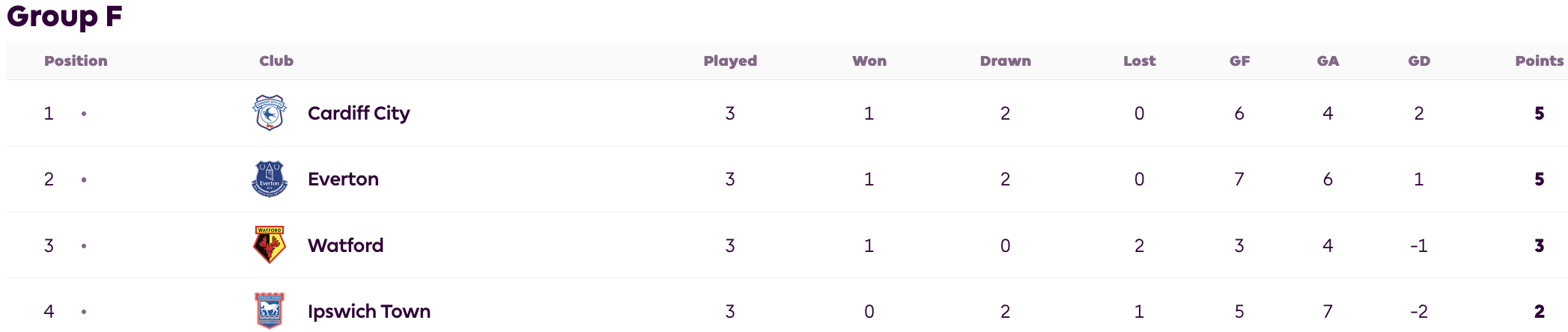1568x332 pixels.
Task: Open the Watford club link
Action: [x=345, y=245]
